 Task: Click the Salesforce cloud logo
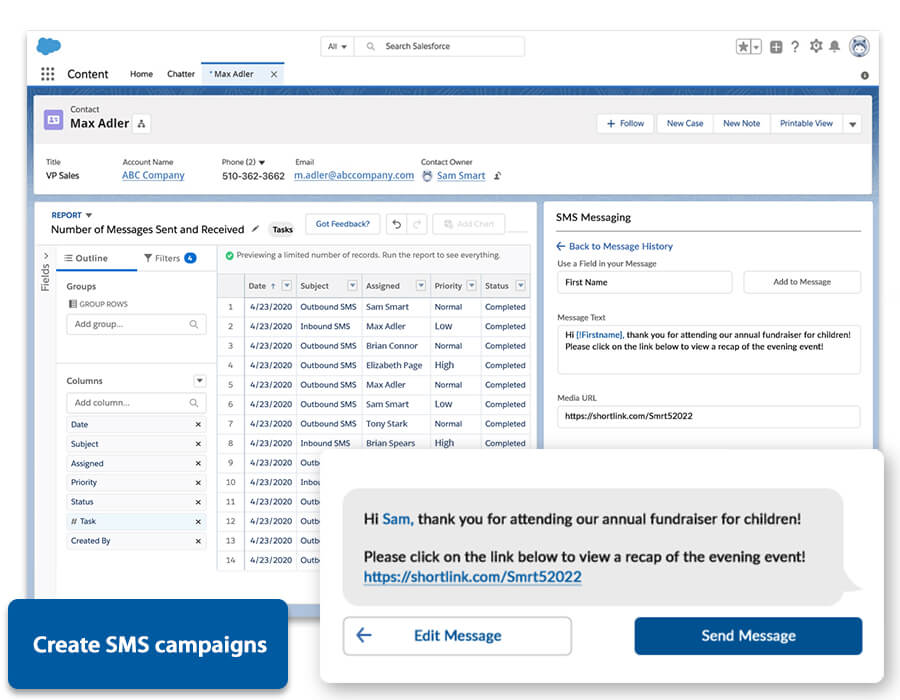(49, 46)
